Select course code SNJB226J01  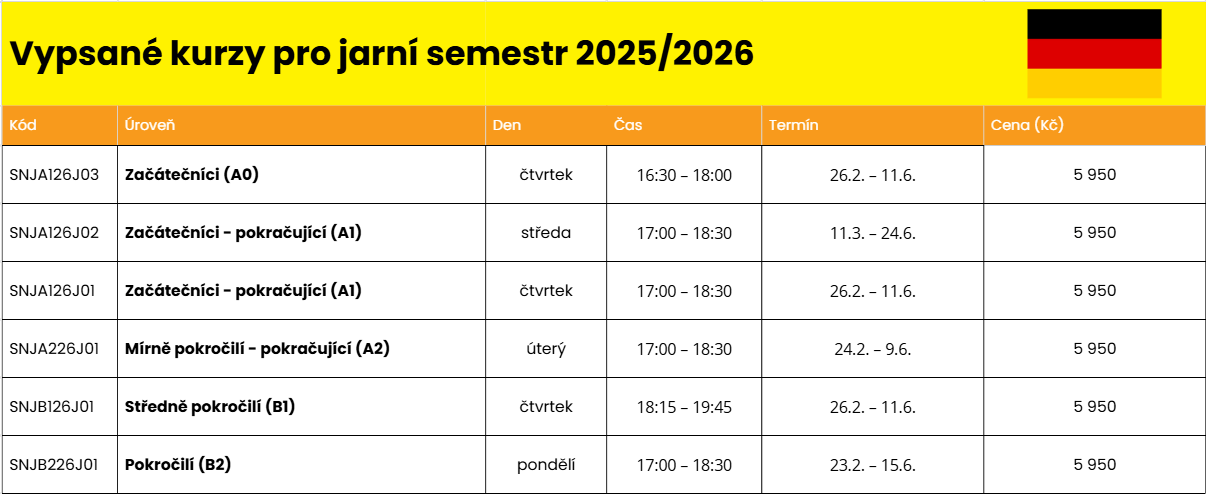pyautogui.click(x=54, y=465)
